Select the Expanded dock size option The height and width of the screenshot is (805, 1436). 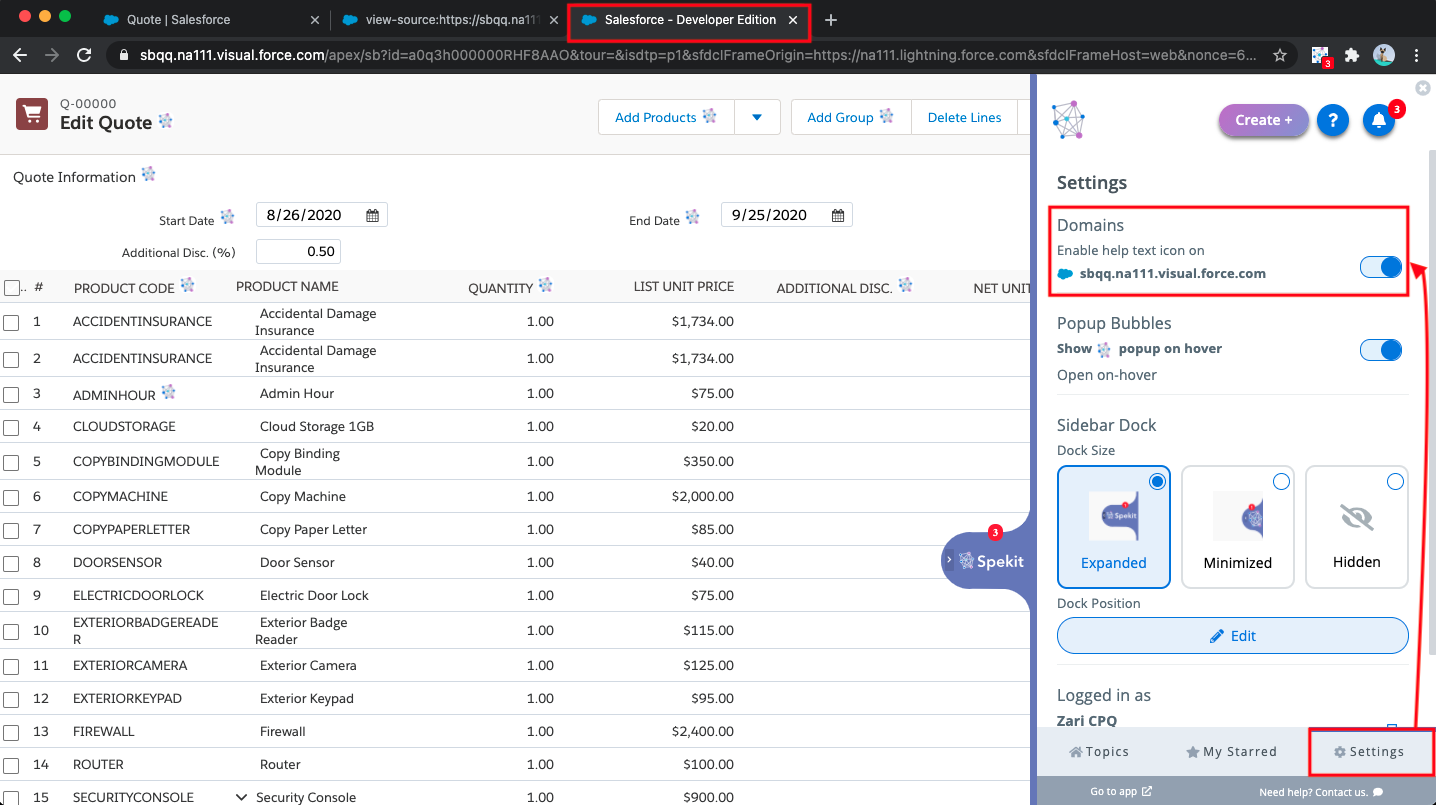point(1114,527)
